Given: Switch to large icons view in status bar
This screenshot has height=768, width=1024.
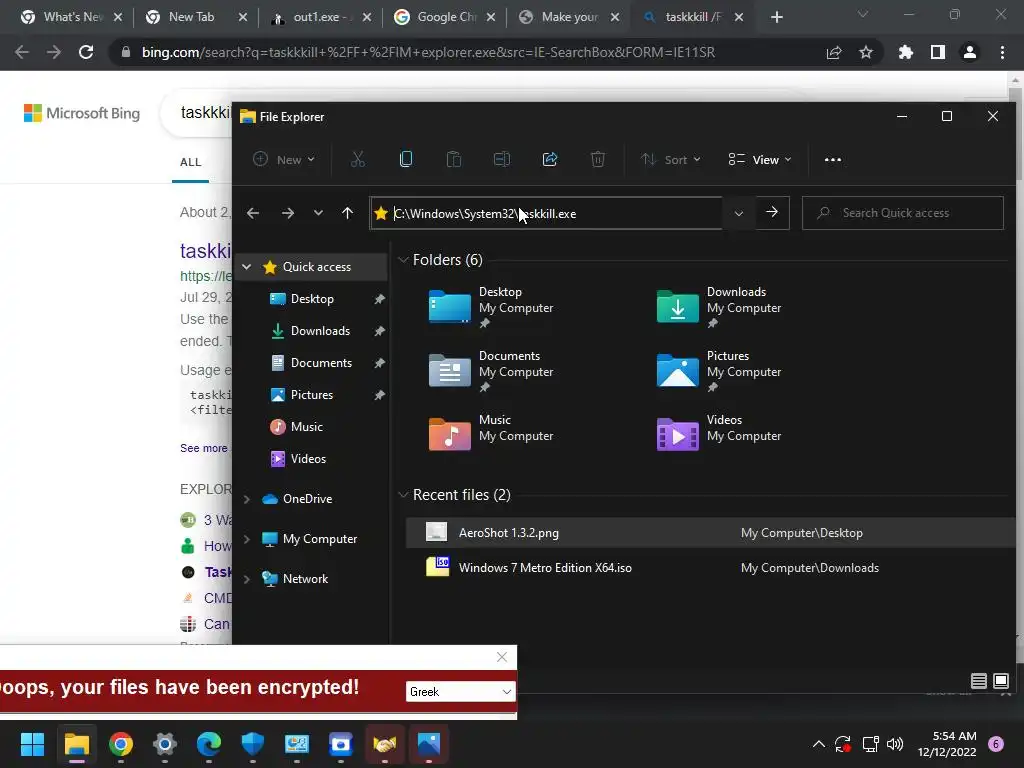Looking at the screenshot, I should pos(1000,681).
